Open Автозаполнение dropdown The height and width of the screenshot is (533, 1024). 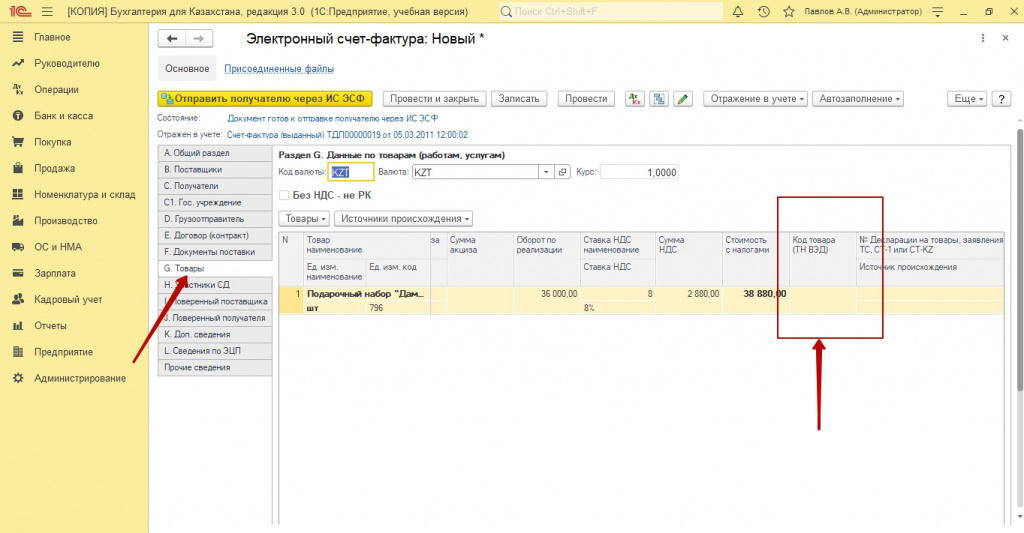[x=858, y=99]
